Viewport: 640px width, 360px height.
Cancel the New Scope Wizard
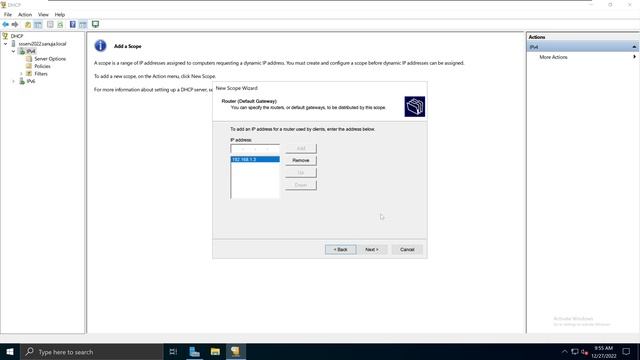pyautogui.click(x=407, y=249)
